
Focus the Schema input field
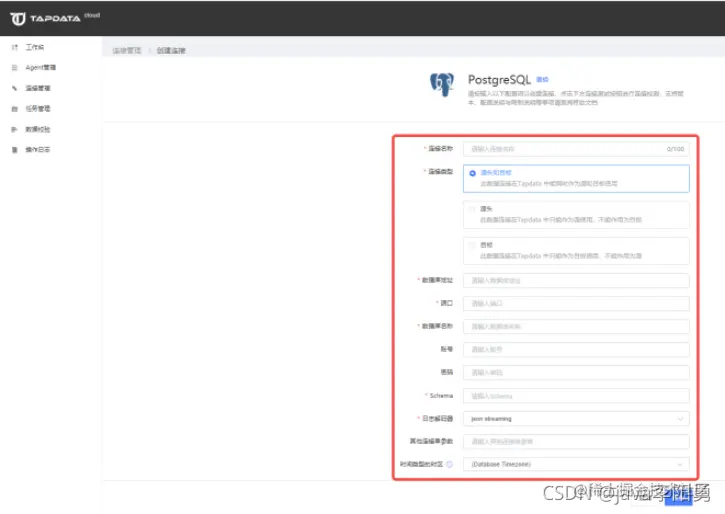pyautogui.click(x=576, y=396)
